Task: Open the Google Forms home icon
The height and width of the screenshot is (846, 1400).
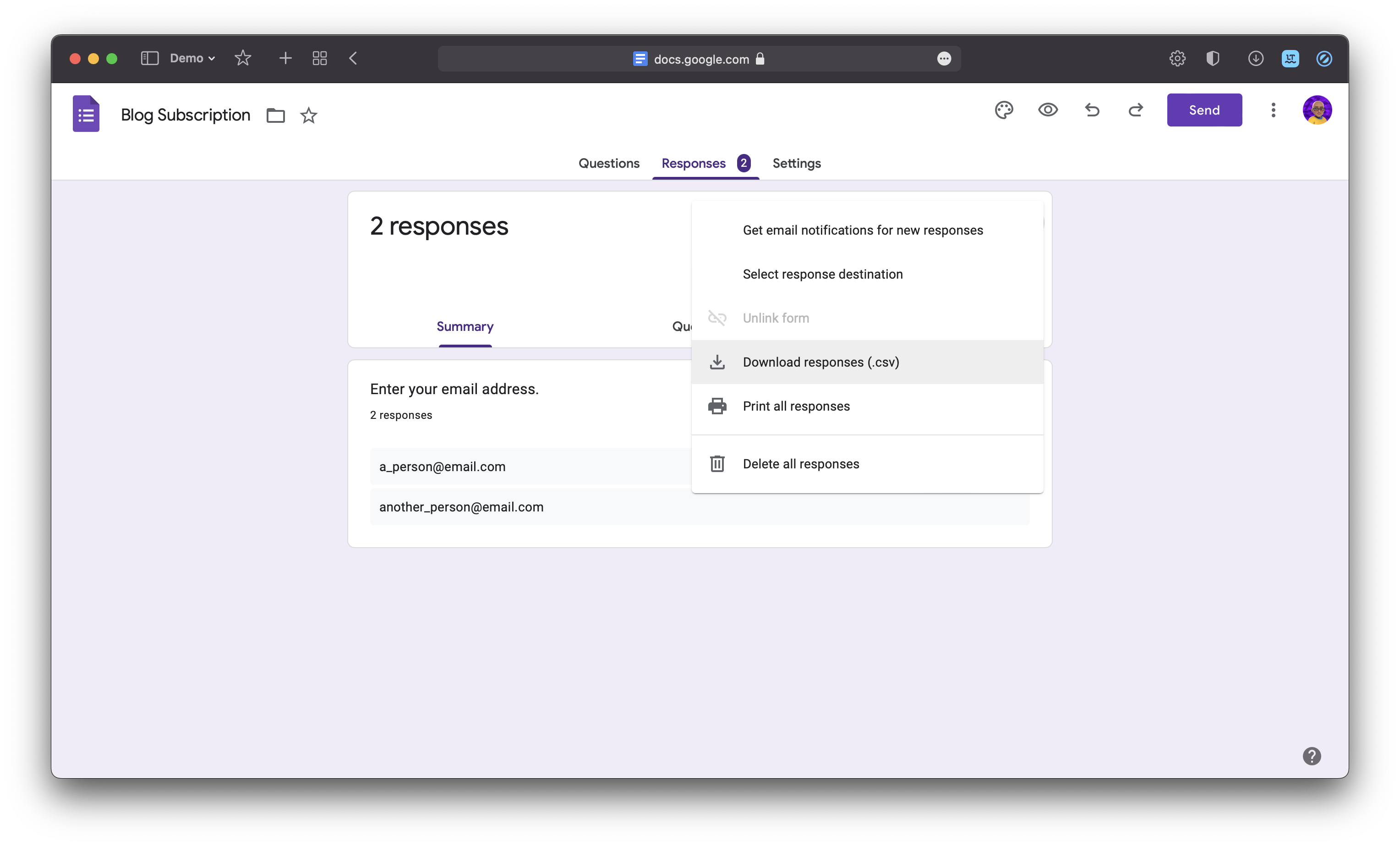Action: [86, 114]
